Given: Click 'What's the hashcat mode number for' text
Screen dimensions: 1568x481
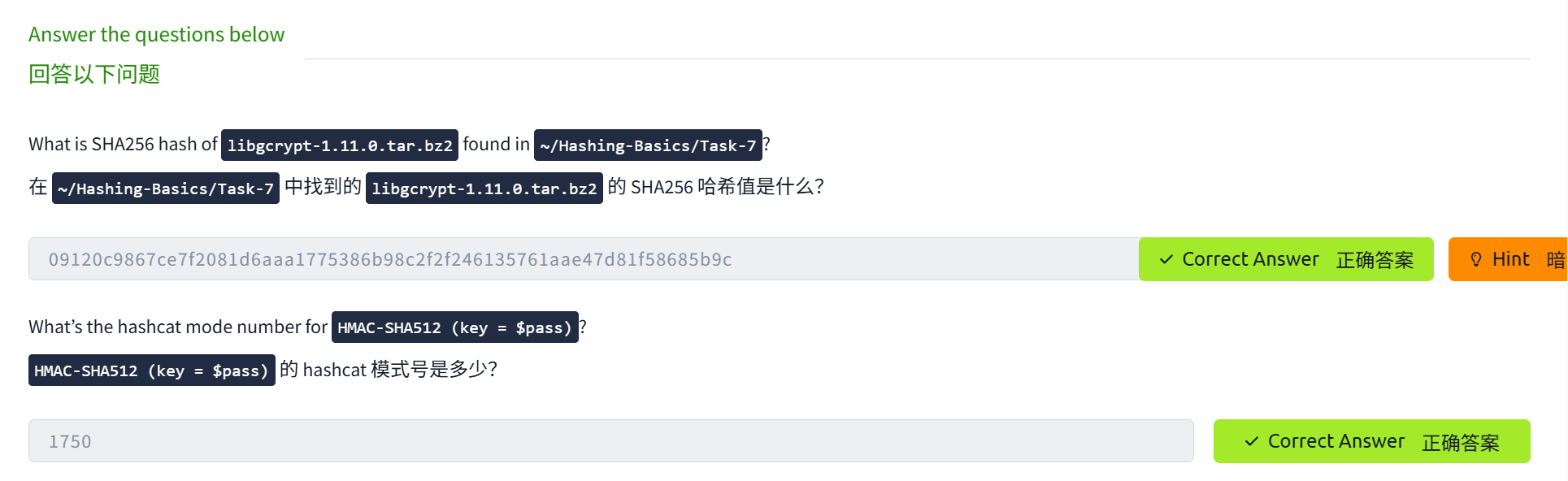Looking at the screenshot, I should (177, 327).
